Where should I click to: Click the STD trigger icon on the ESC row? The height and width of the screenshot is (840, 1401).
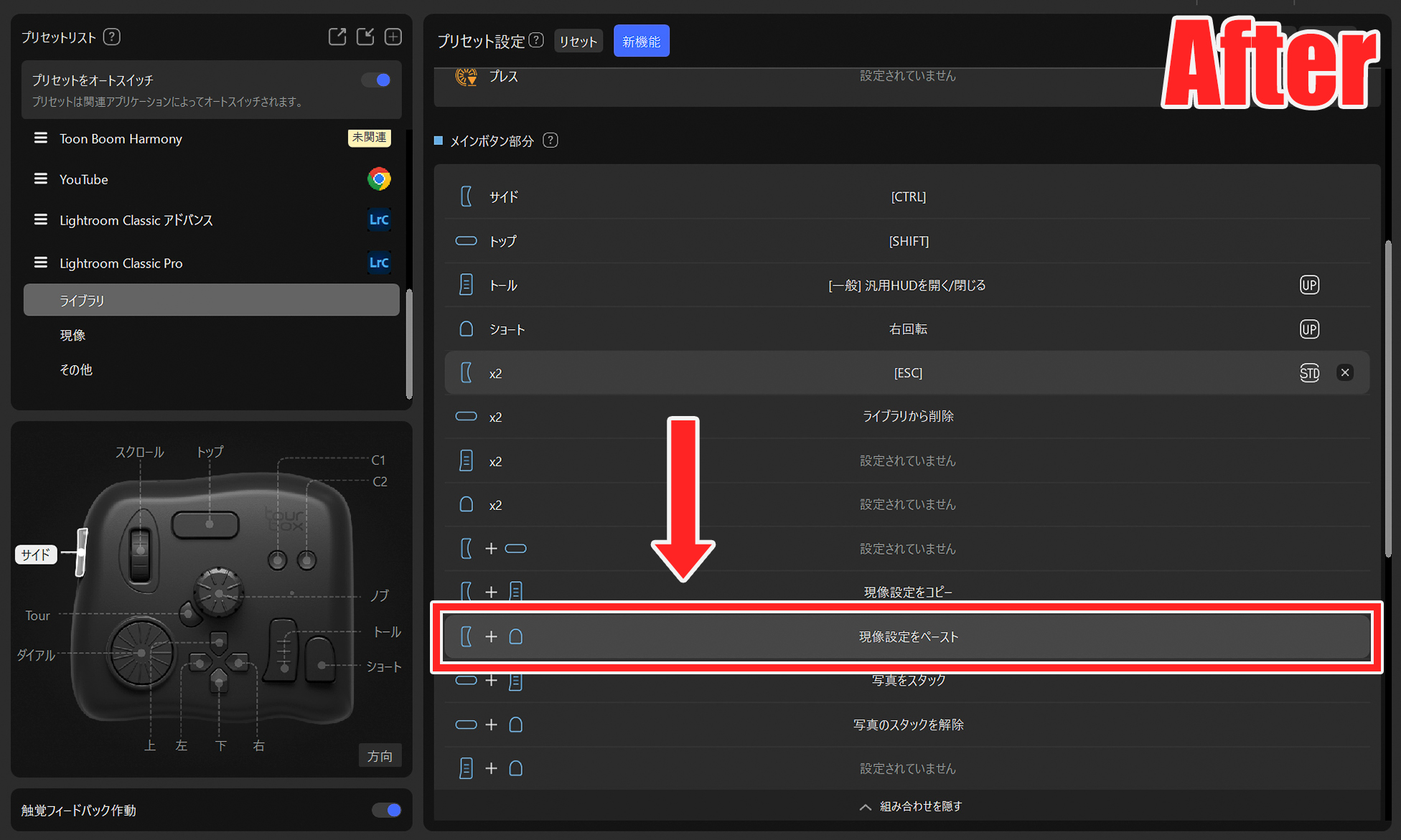[1309, 373]
